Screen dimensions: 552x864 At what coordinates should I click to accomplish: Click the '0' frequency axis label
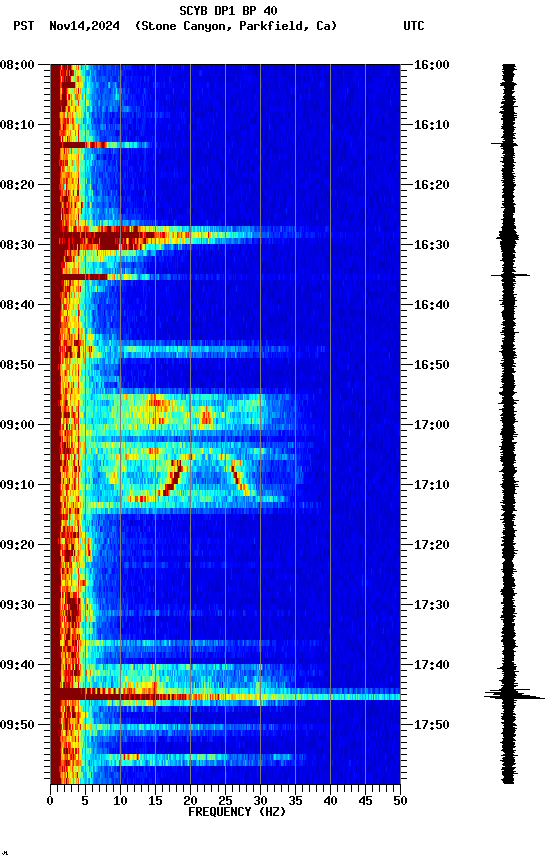click(50, 801)
